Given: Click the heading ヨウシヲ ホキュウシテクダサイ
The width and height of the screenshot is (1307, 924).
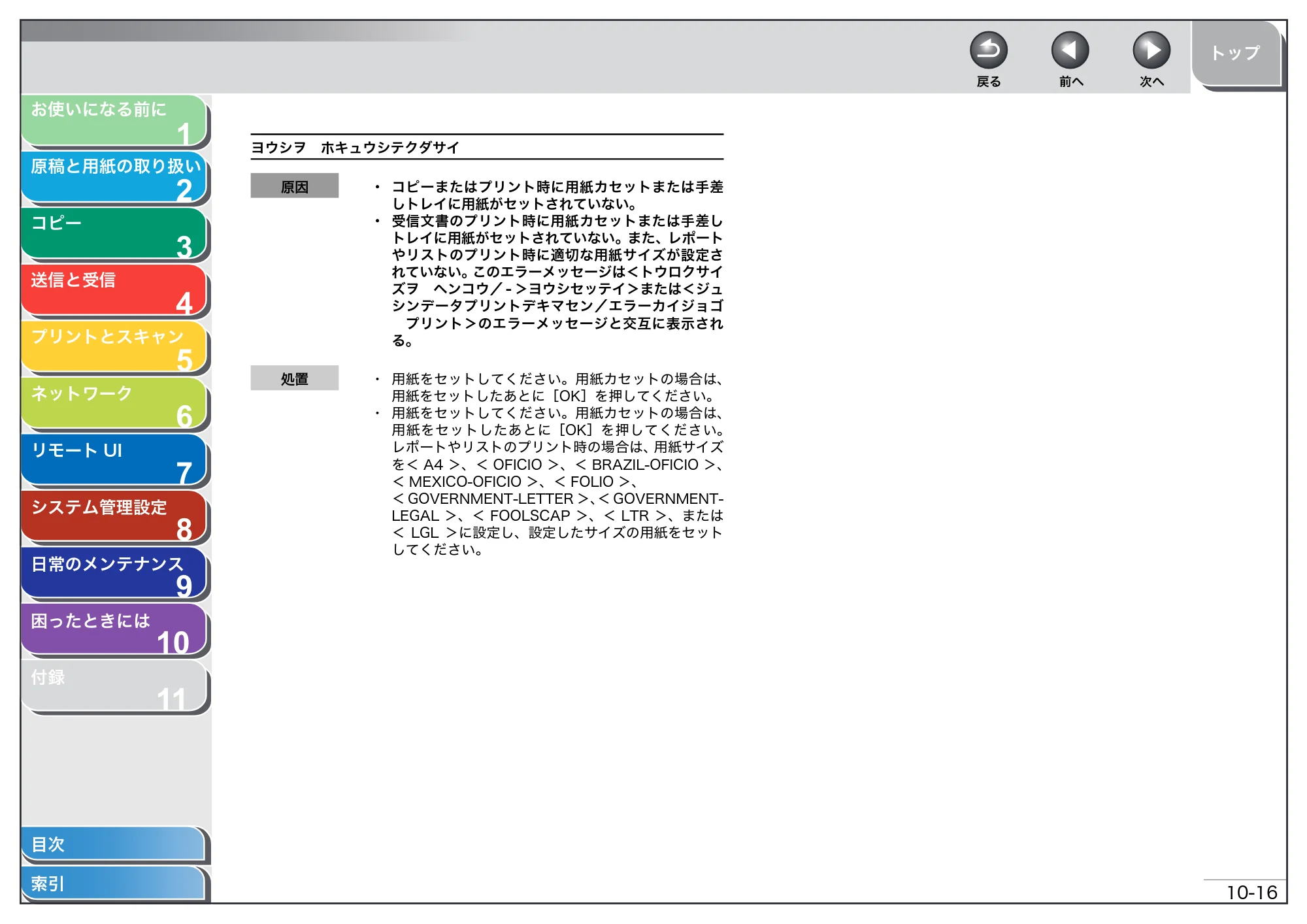Looking at the screenshot, I should [356, 148].
